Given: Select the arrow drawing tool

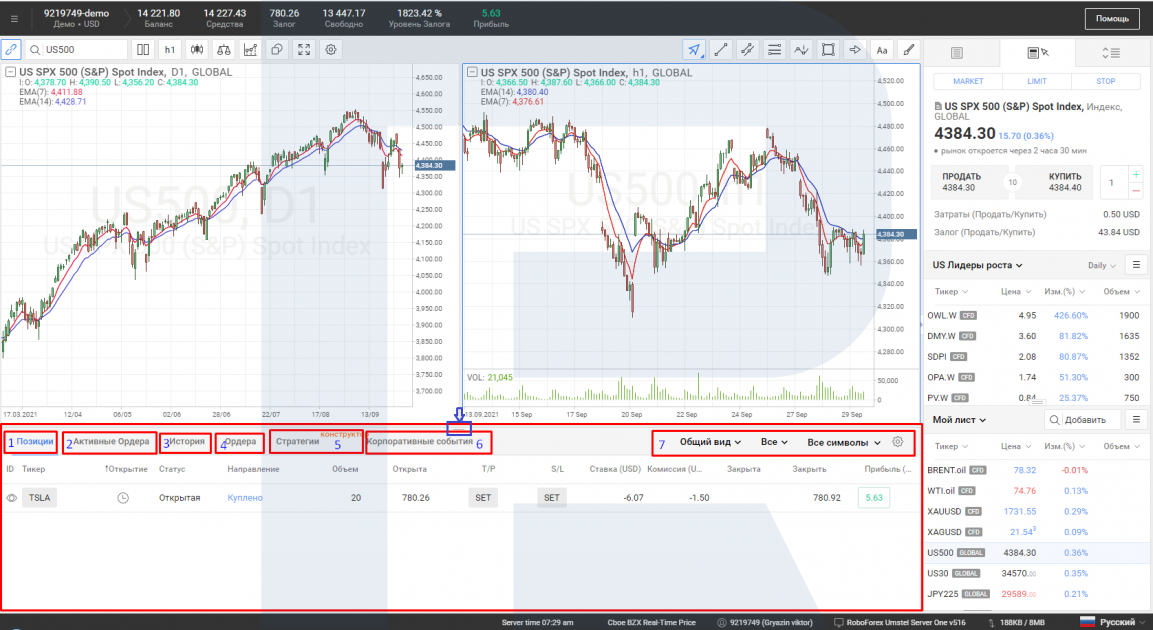Looking at the screenshot, I should pos(855,50).
